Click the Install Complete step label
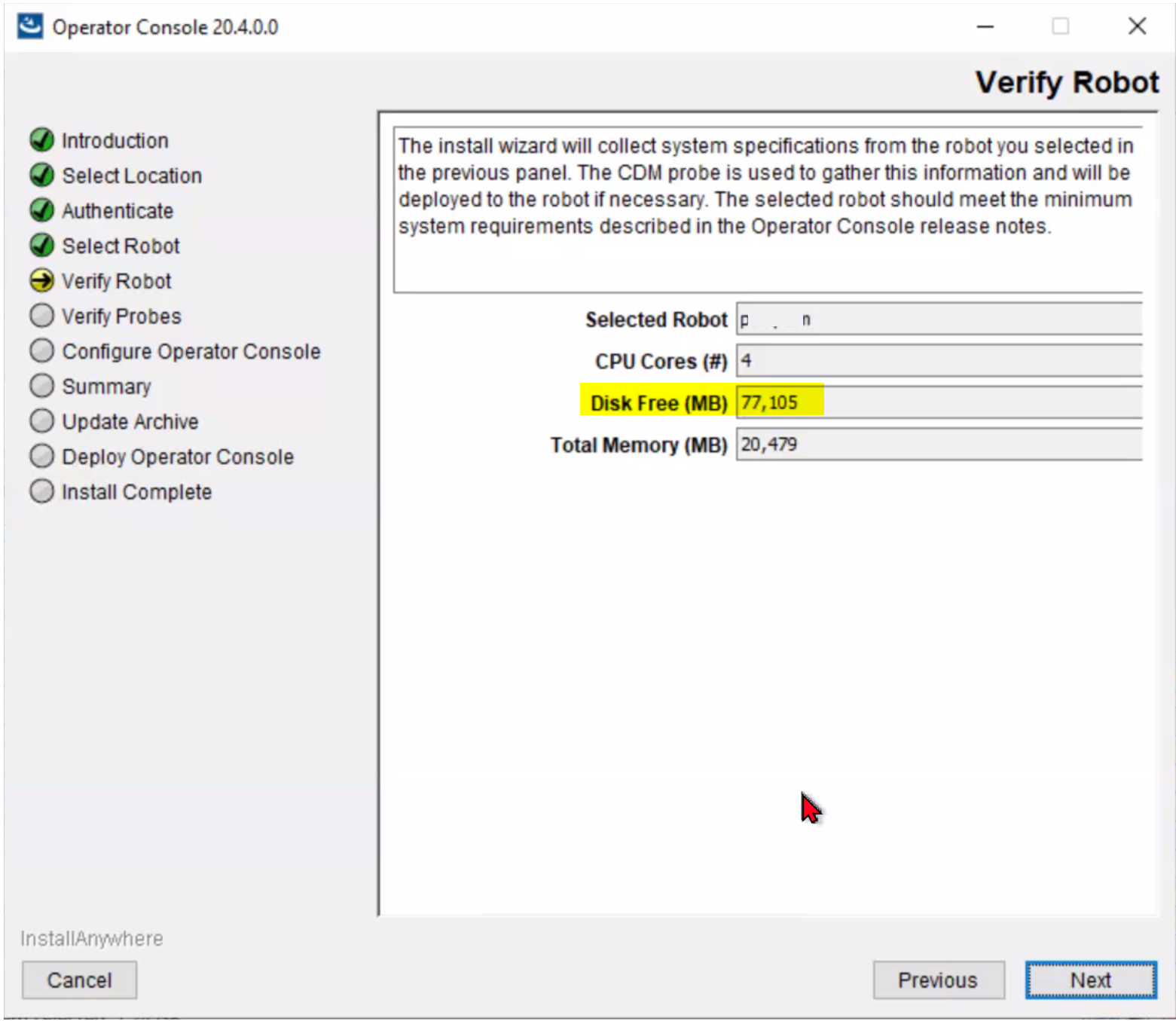Screen dimensions: 1176x1021 [136, 492]
